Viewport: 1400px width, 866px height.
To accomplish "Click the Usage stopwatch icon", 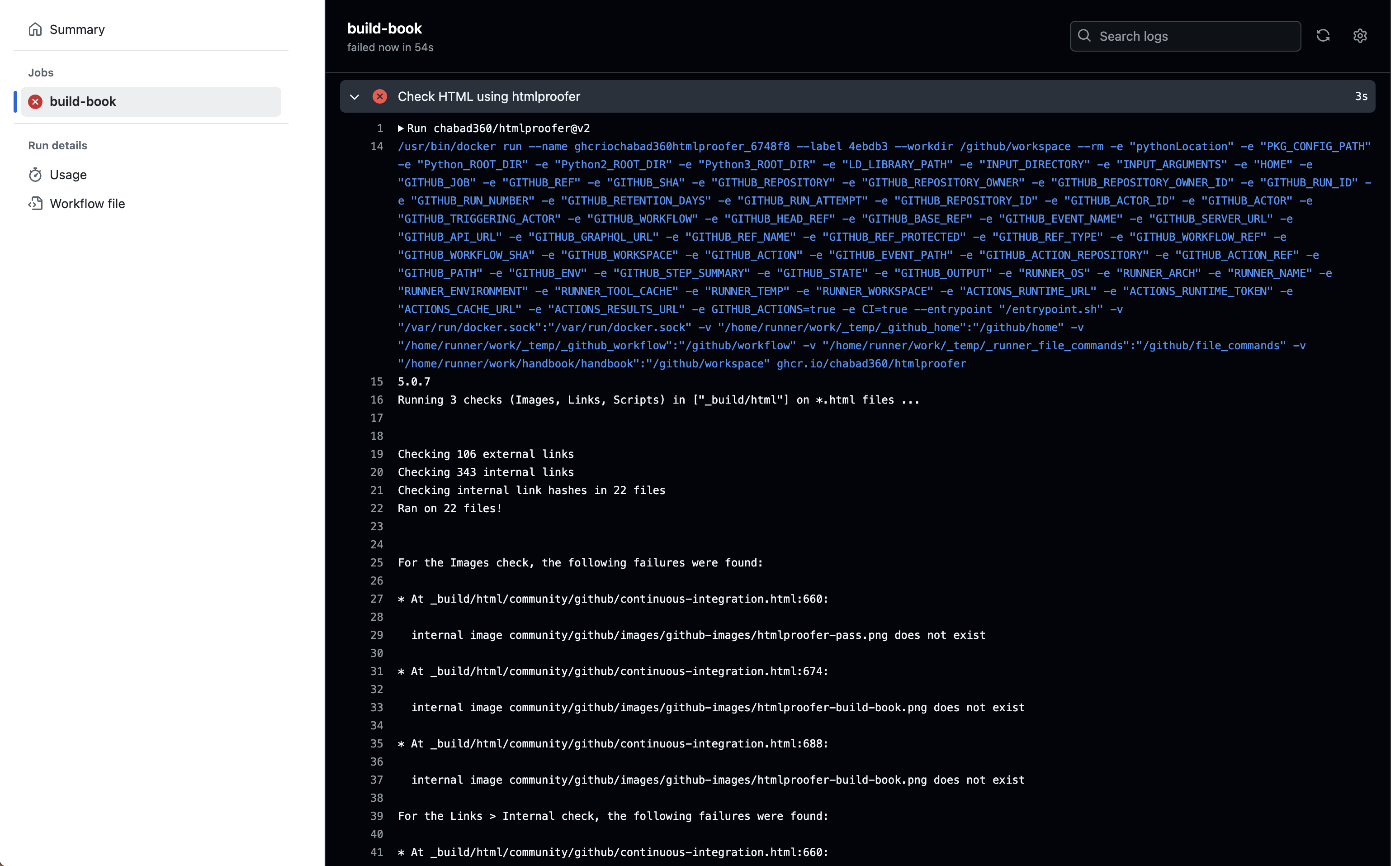I will pyautogui.click(x=35, y=175).
